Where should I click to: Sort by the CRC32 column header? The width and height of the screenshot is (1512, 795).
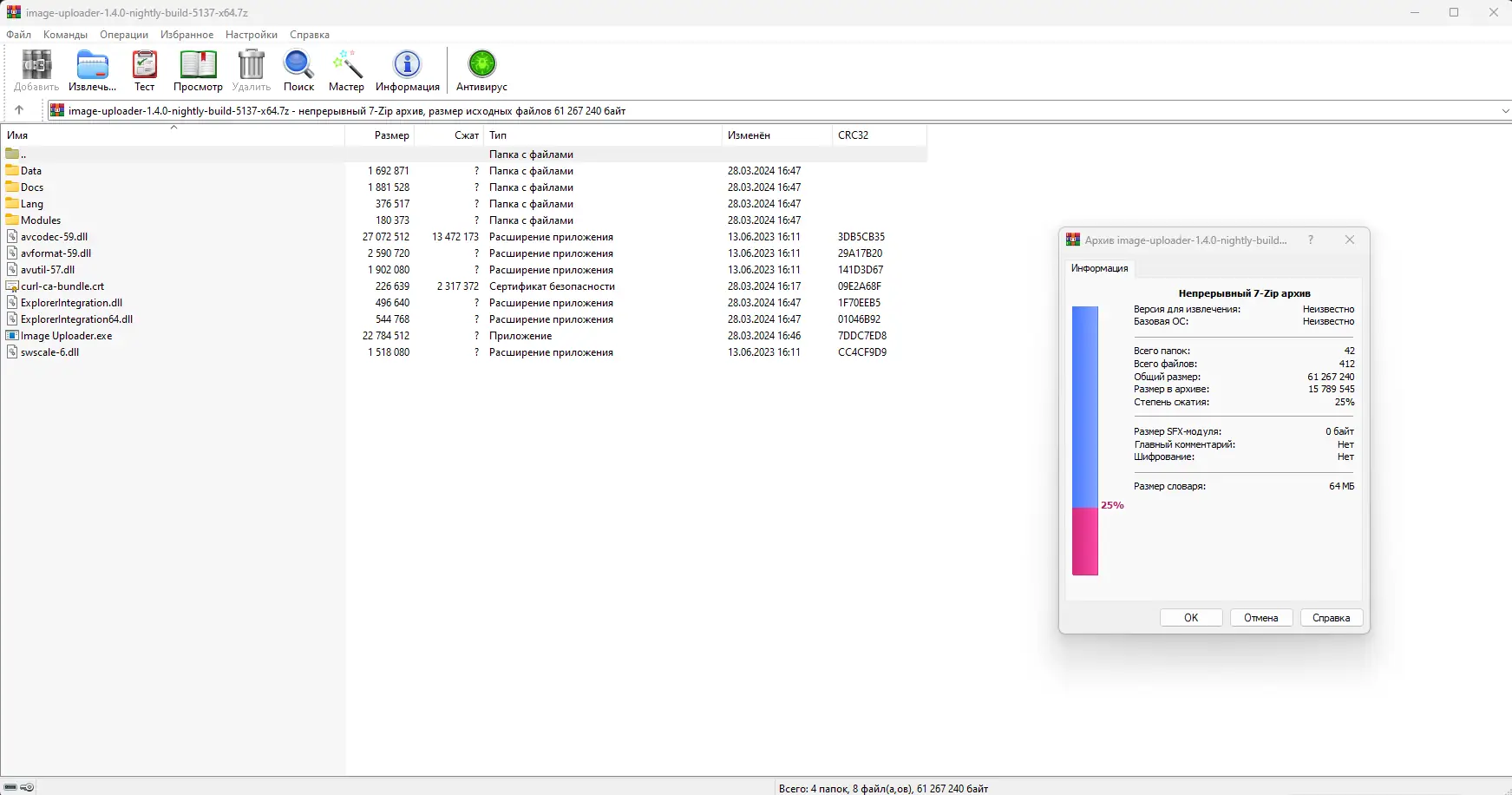point(880,135)
